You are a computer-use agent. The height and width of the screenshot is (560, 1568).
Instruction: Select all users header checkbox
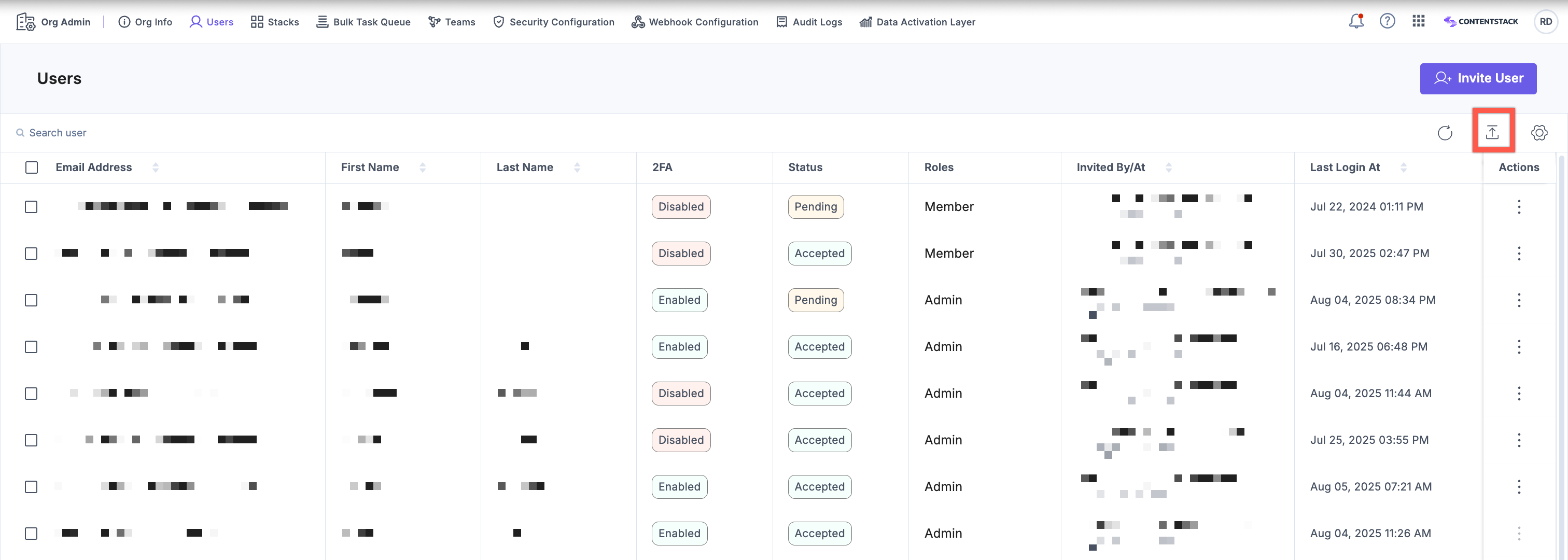(32, 167)
